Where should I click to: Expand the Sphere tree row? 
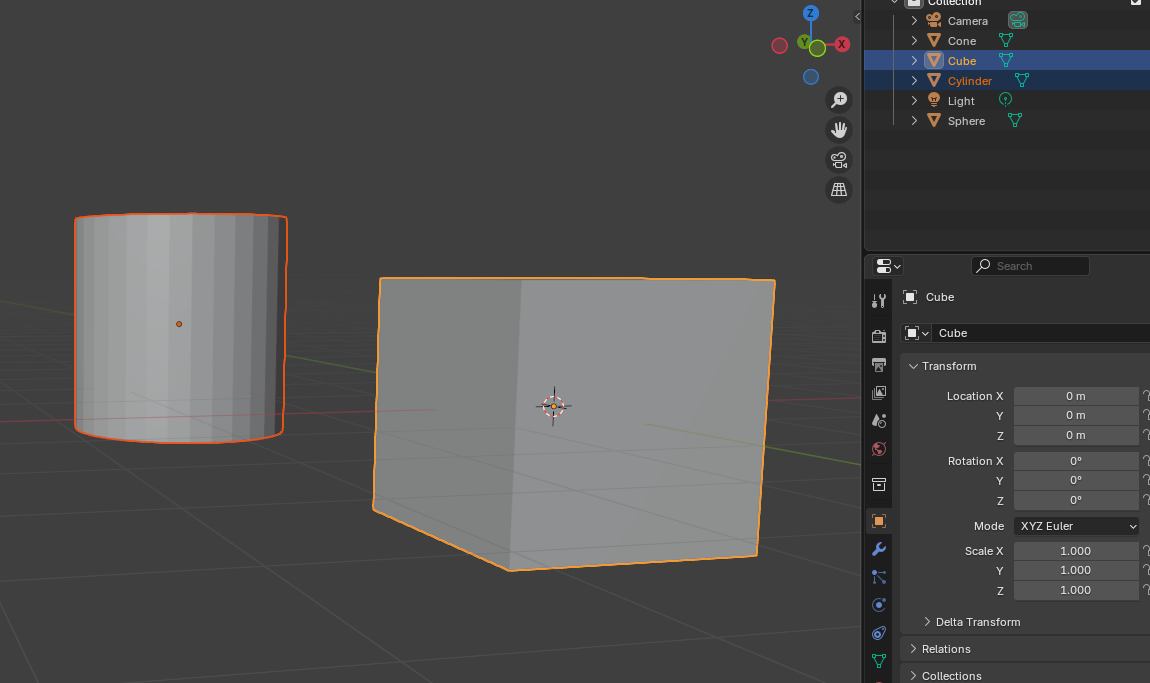(x=914, y=120)
